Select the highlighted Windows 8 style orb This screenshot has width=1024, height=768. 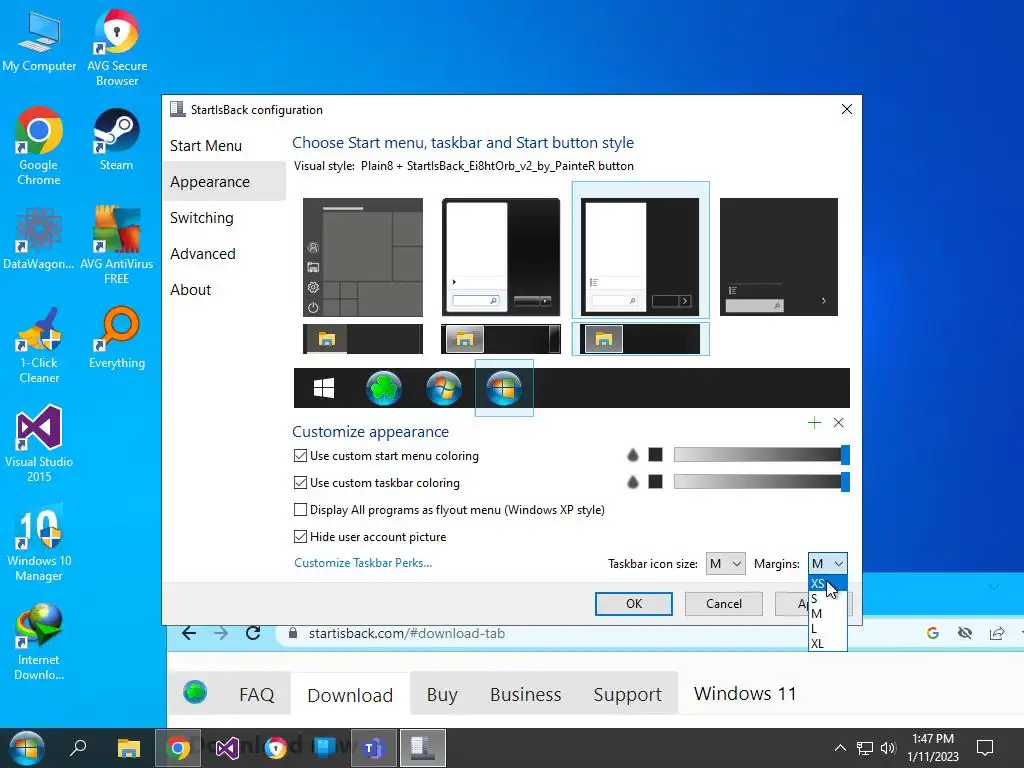(504, 388)
